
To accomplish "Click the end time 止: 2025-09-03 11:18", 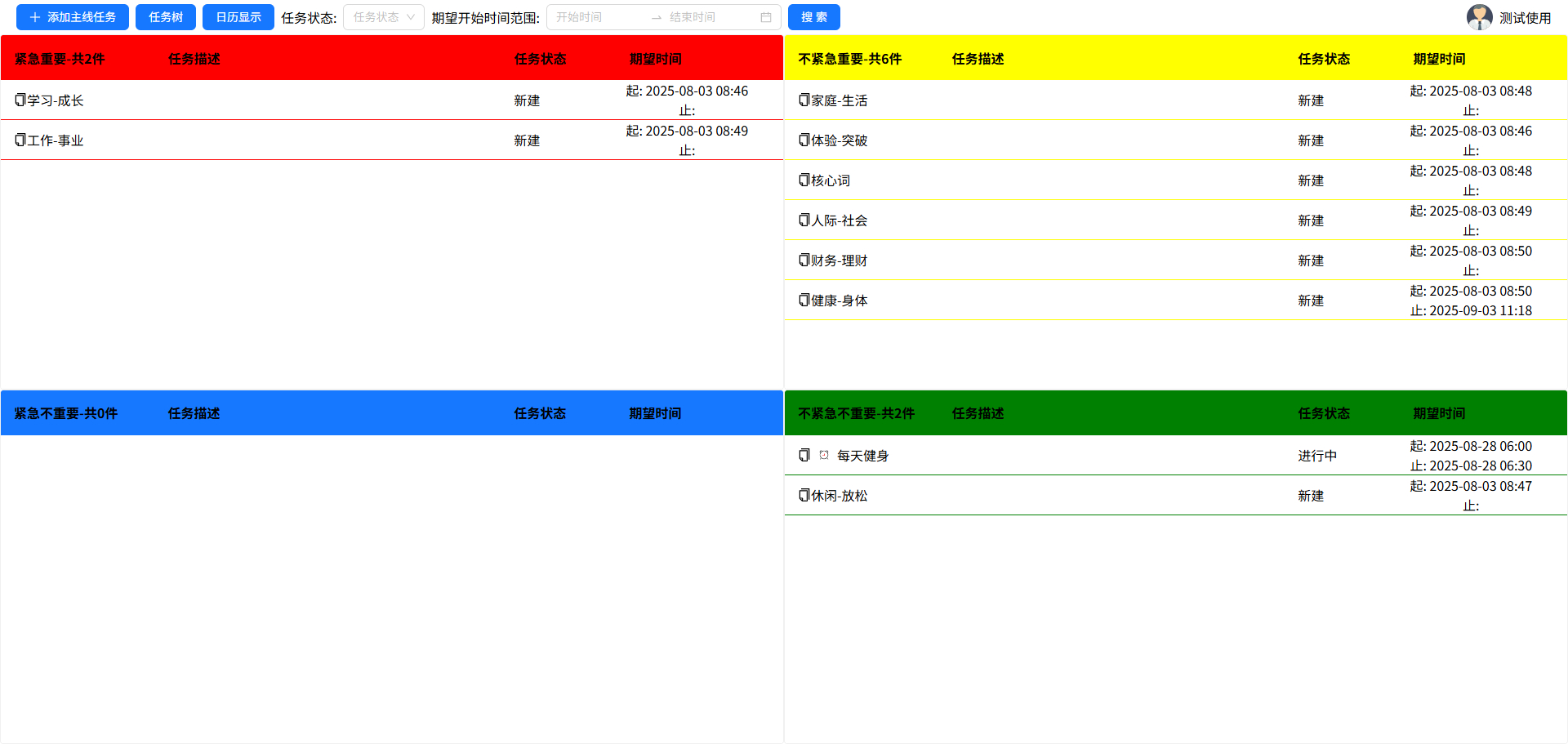I will (x=1471, y=310).
